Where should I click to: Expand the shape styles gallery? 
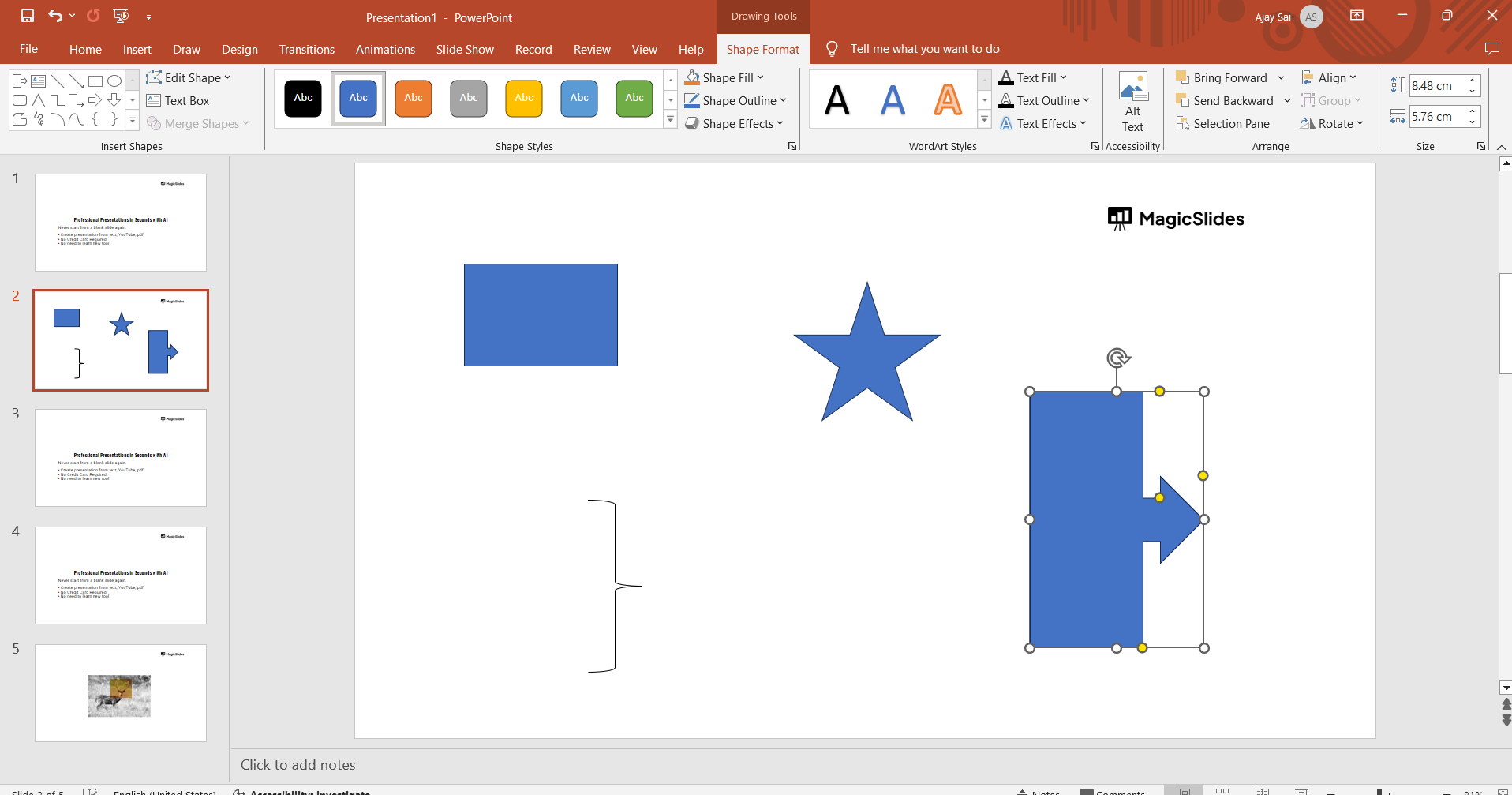(x=670, y=120)
